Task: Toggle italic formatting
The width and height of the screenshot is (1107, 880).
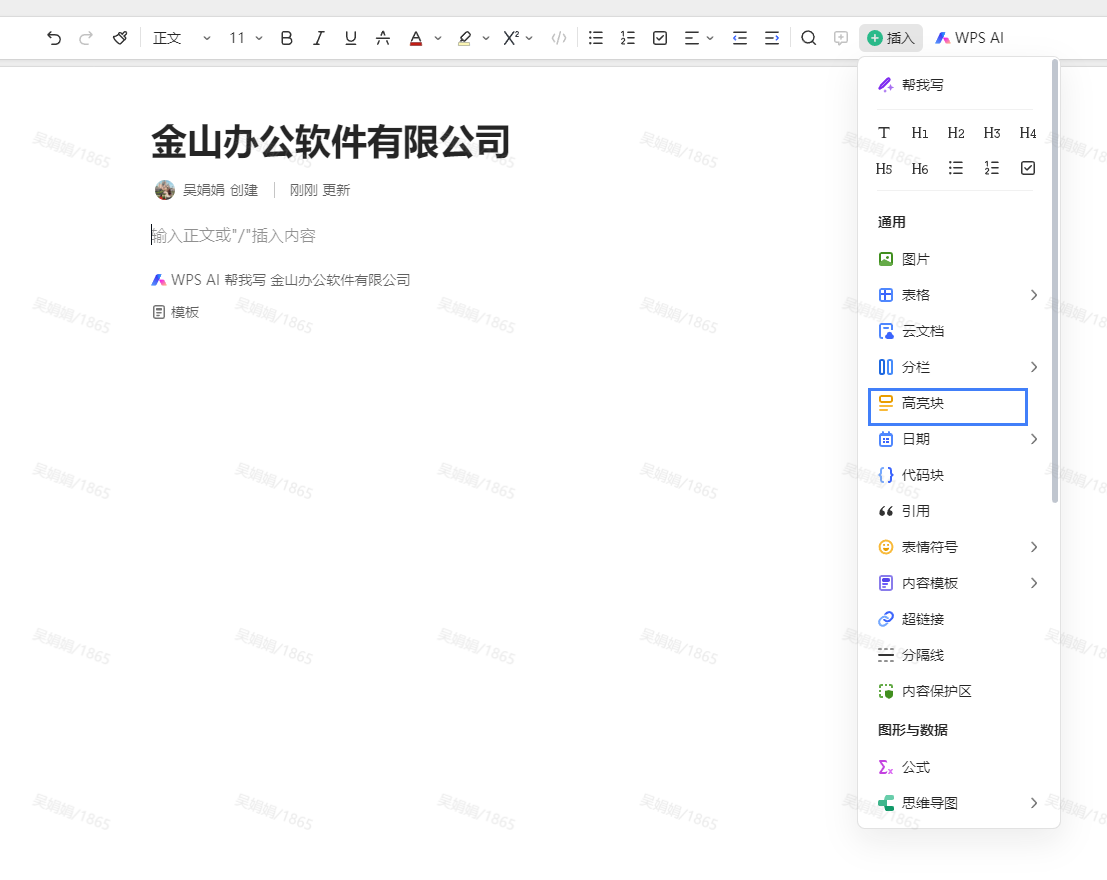Action: (318, 38)
